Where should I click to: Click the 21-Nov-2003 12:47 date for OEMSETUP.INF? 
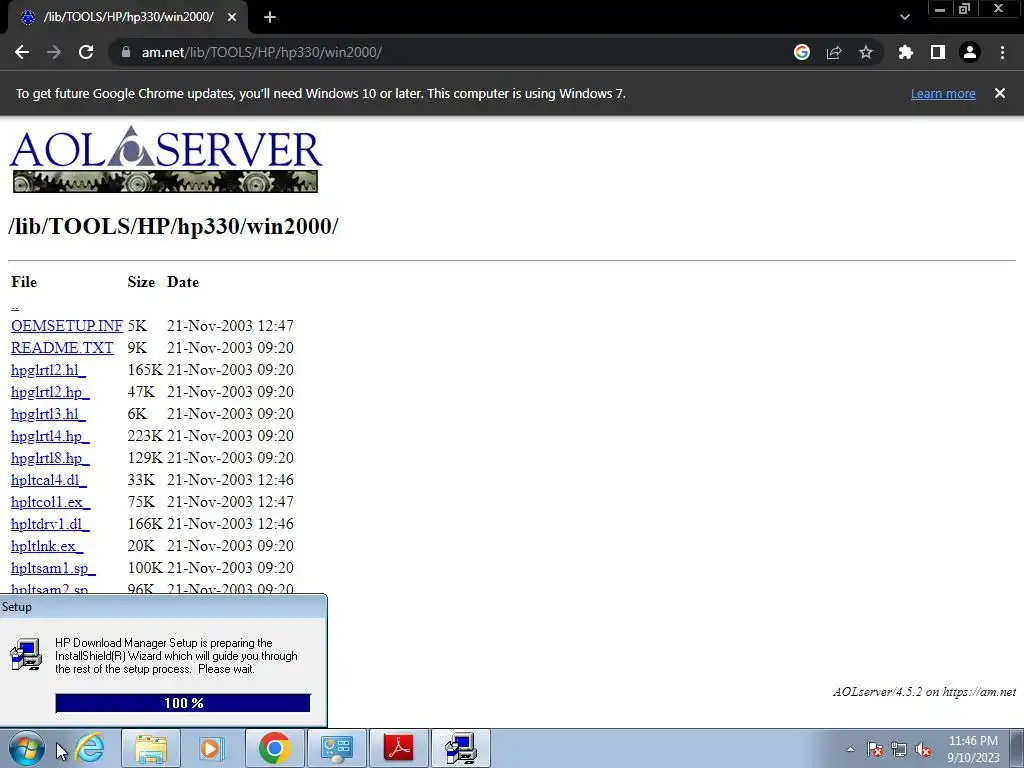pos(231,325)
